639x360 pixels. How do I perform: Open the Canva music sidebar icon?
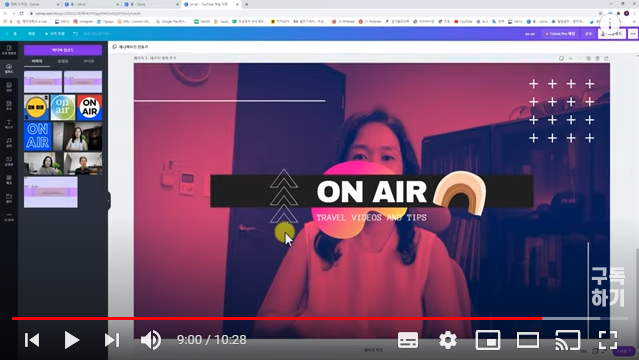click(x=9, y=142)
